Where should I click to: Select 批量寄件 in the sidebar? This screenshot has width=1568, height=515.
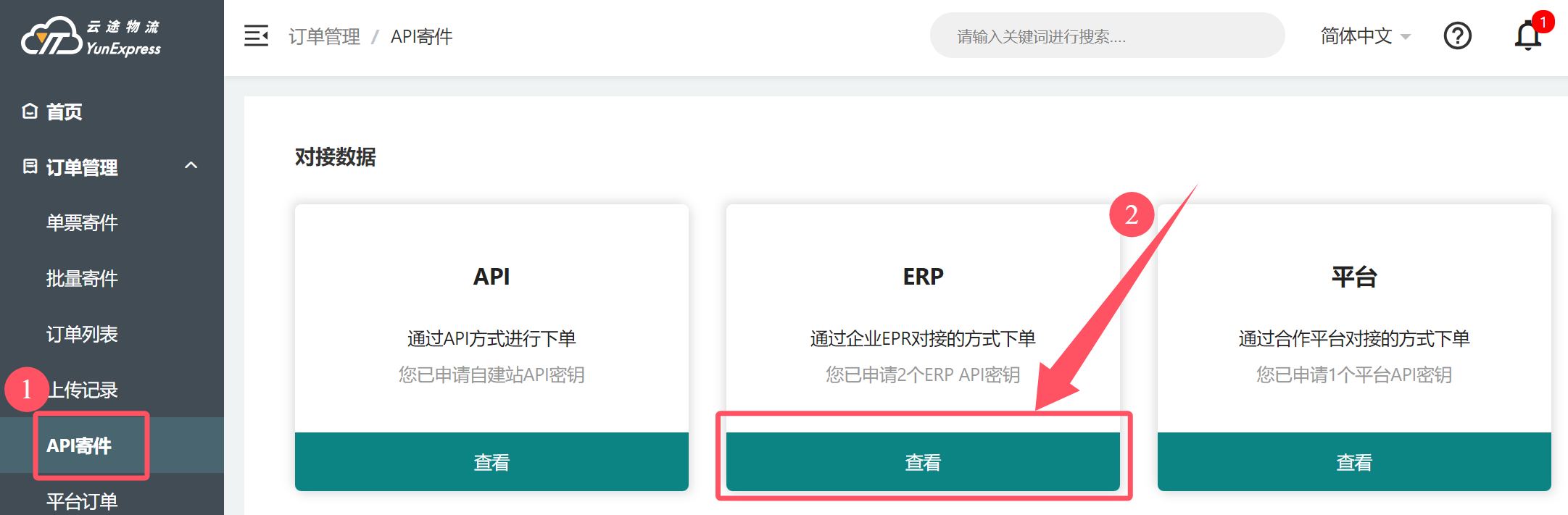click(x=82, y=278)
